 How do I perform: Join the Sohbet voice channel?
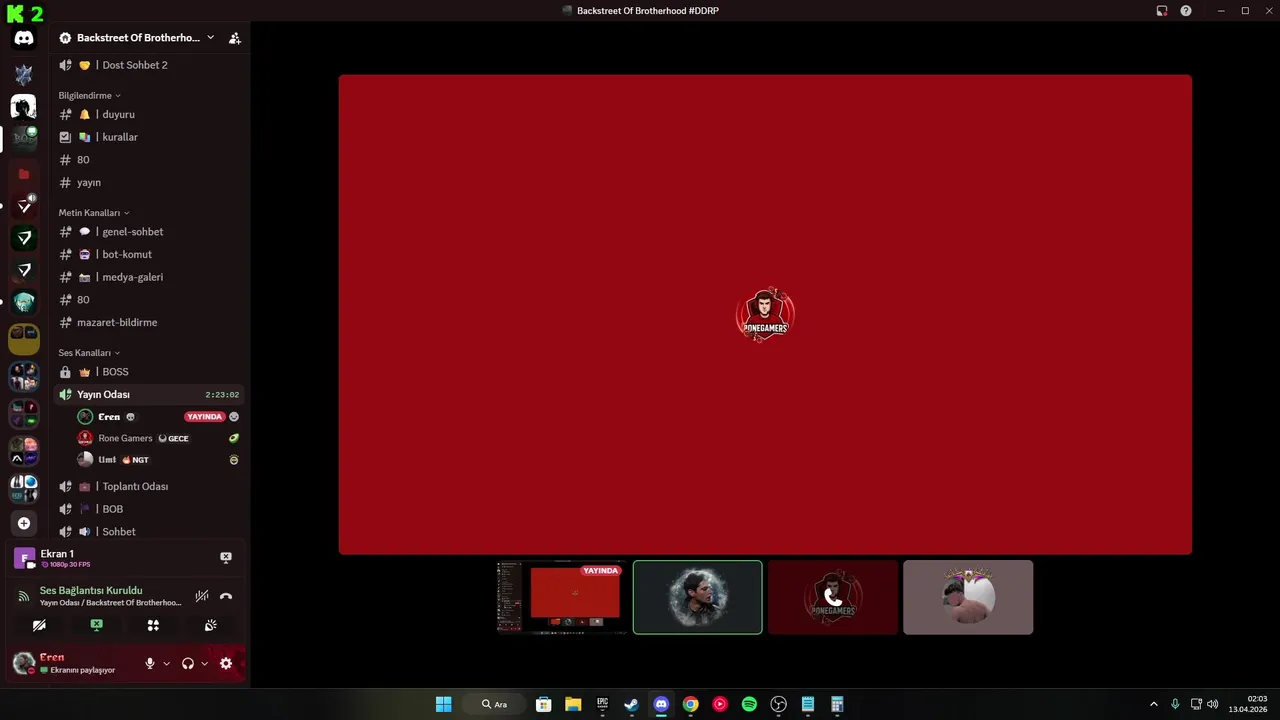click(148, 531)
